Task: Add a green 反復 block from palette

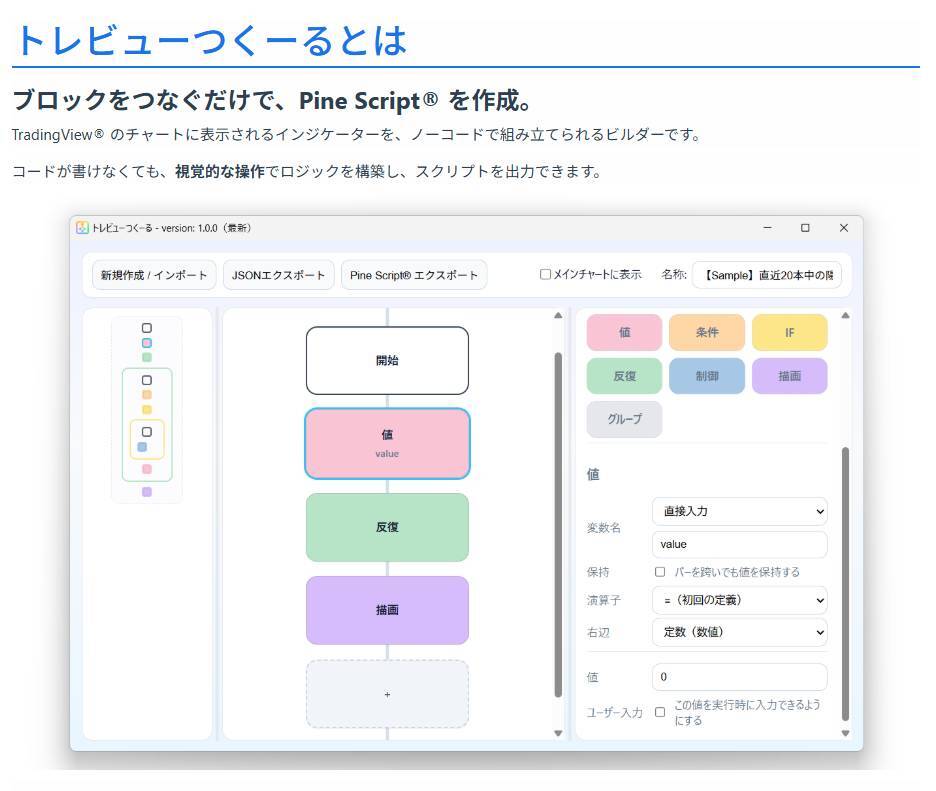Action: 624,376
